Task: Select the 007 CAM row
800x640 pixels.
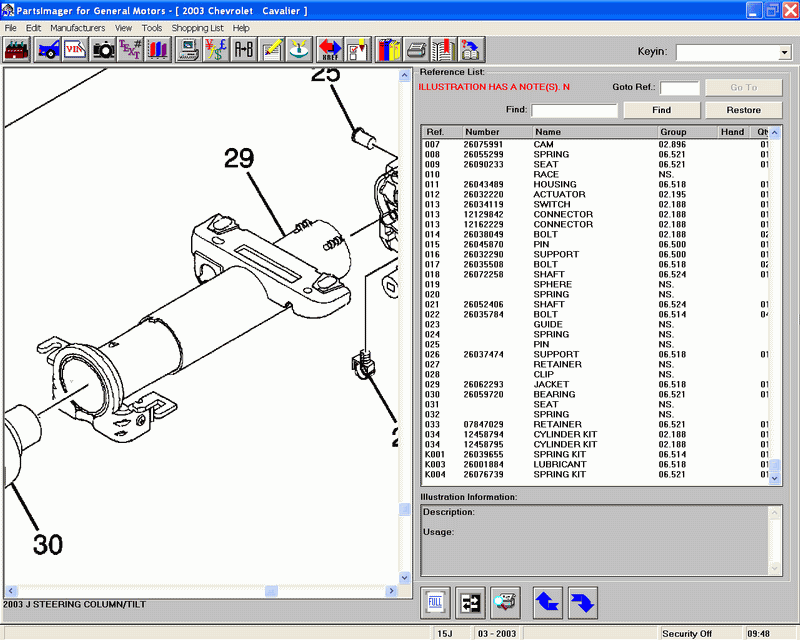Action: click(x=595, y=144)
